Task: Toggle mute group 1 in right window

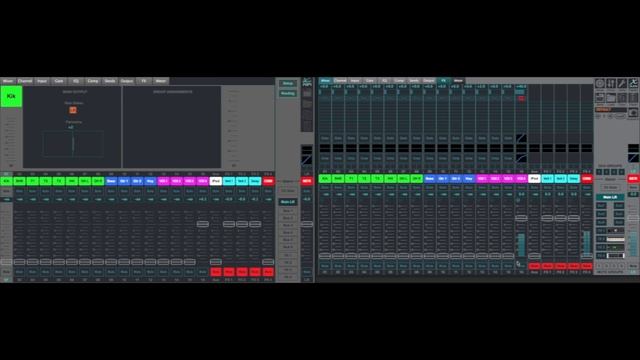Action: pyautogui.click(x=599, y=266)
